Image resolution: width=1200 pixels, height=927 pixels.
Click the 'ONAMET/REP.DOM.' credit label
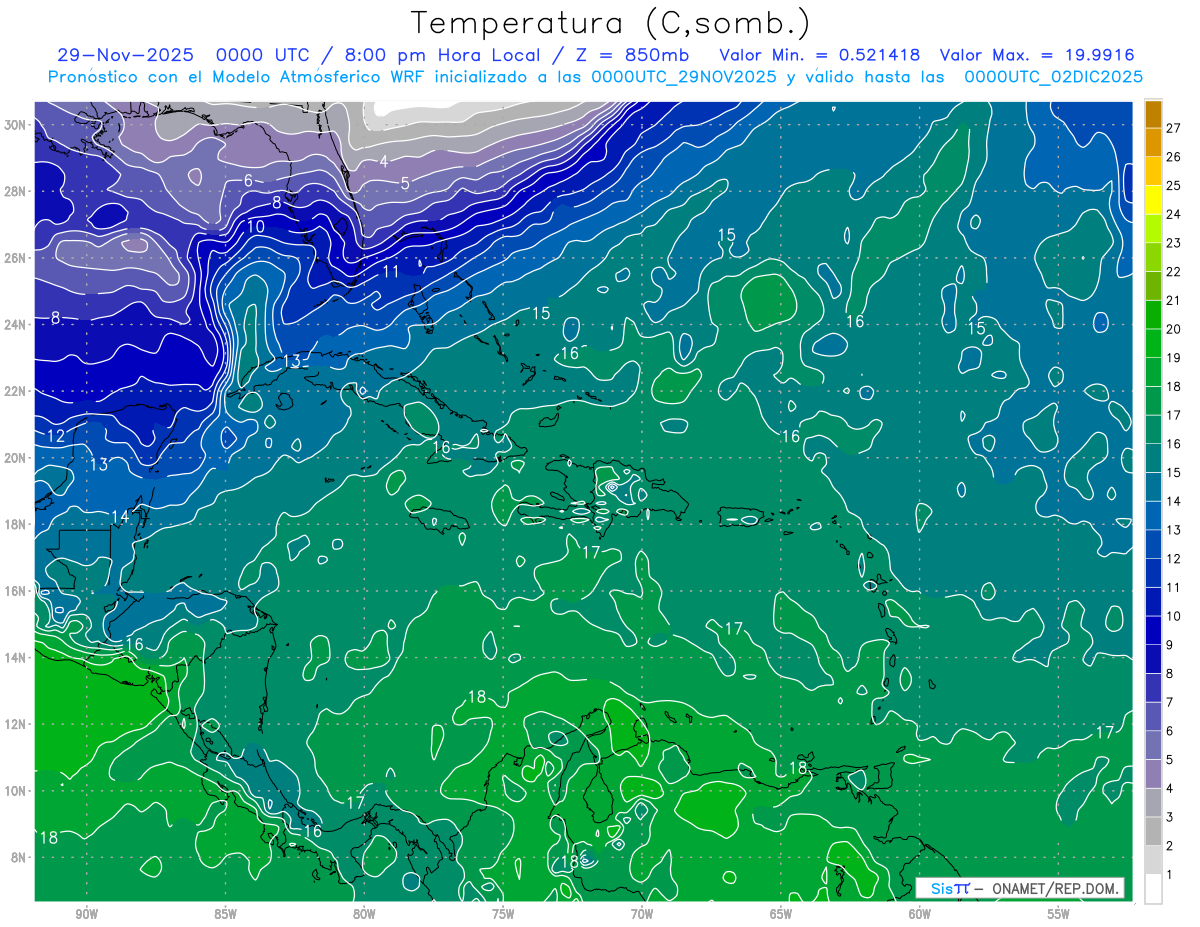tap(1056, 888)
